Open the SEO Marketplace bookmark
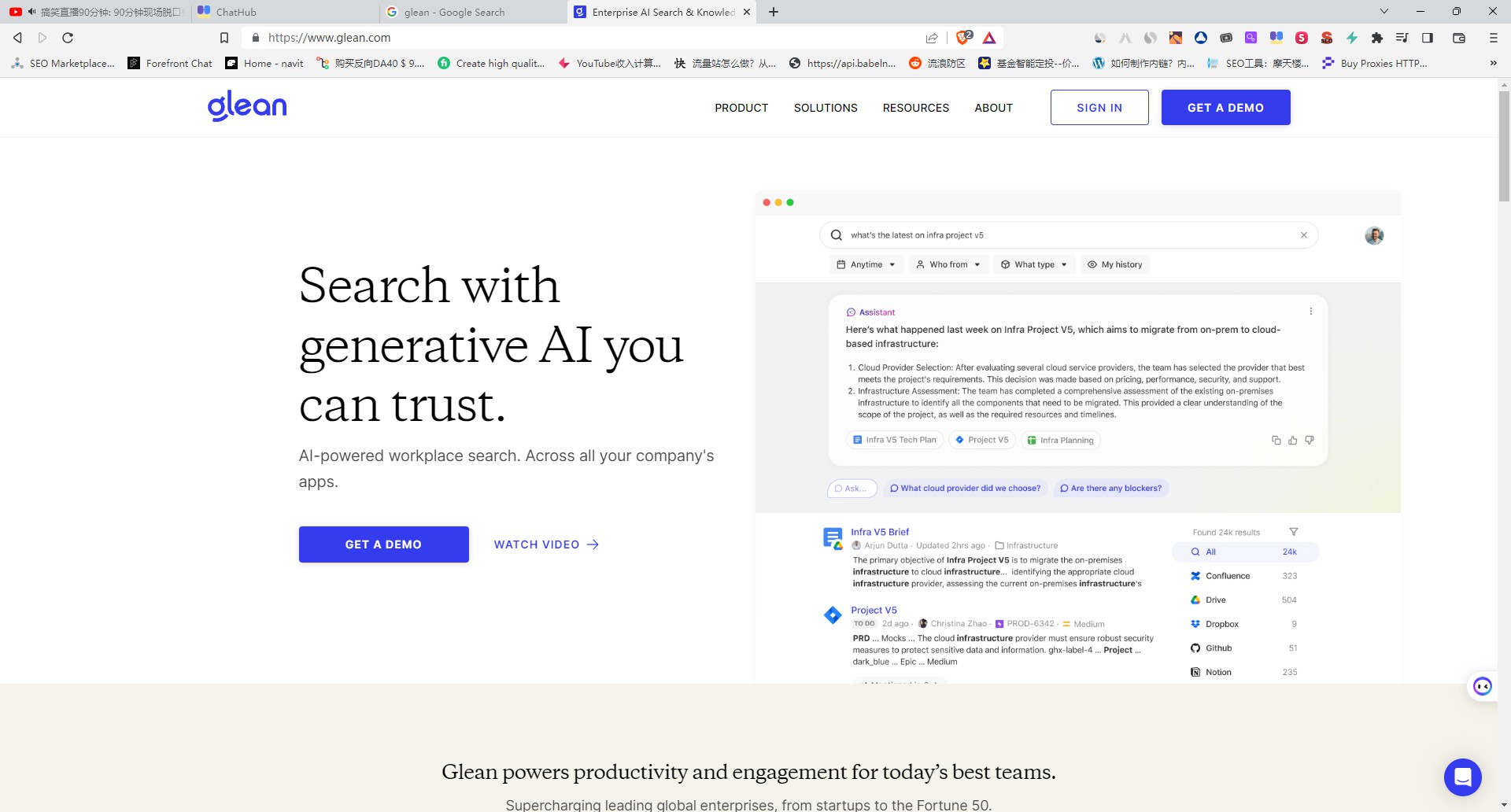Screen dimensions: 1511x812 click(63, 63)
